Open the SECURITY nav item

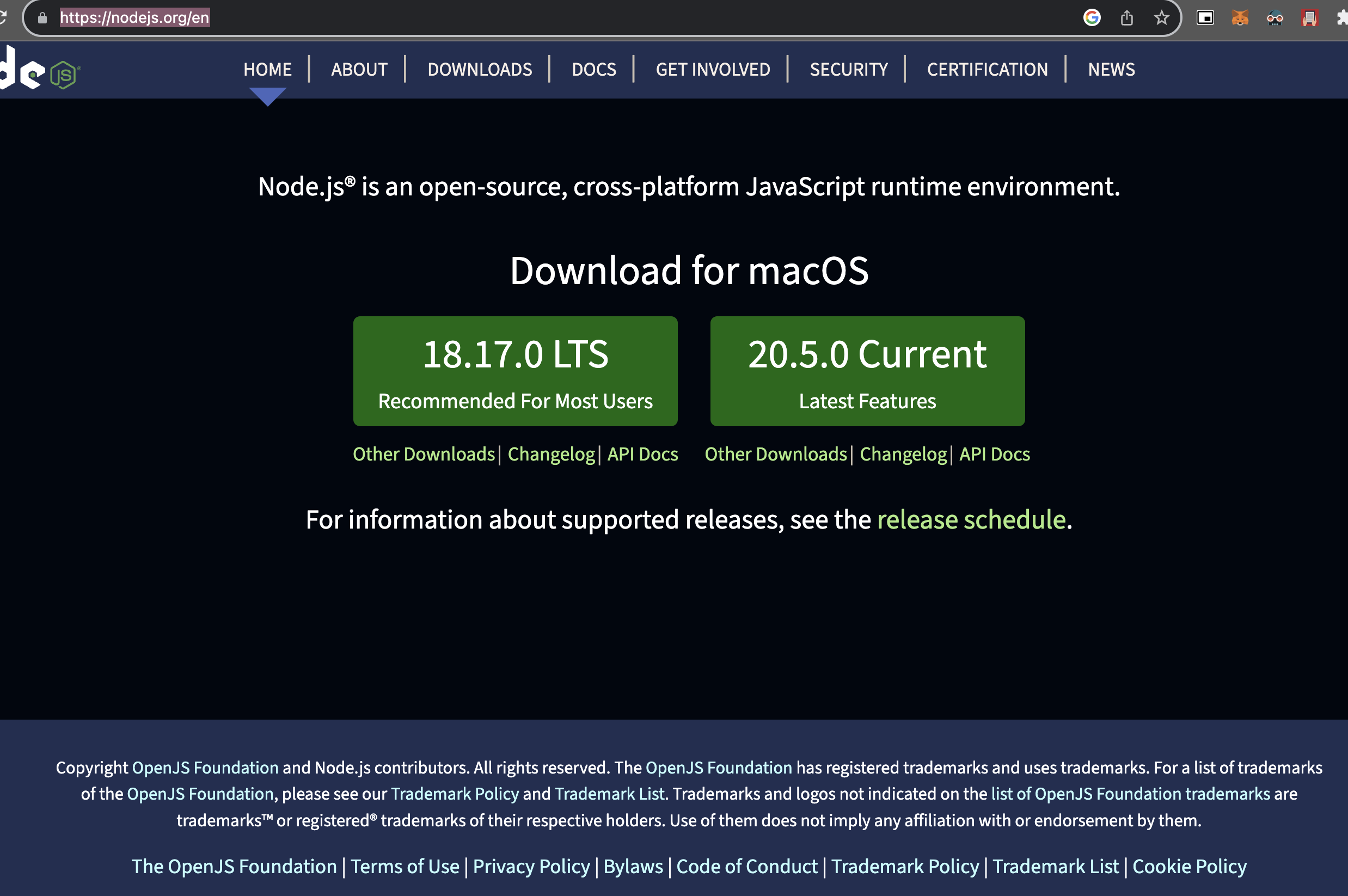[x=849, y=70]
